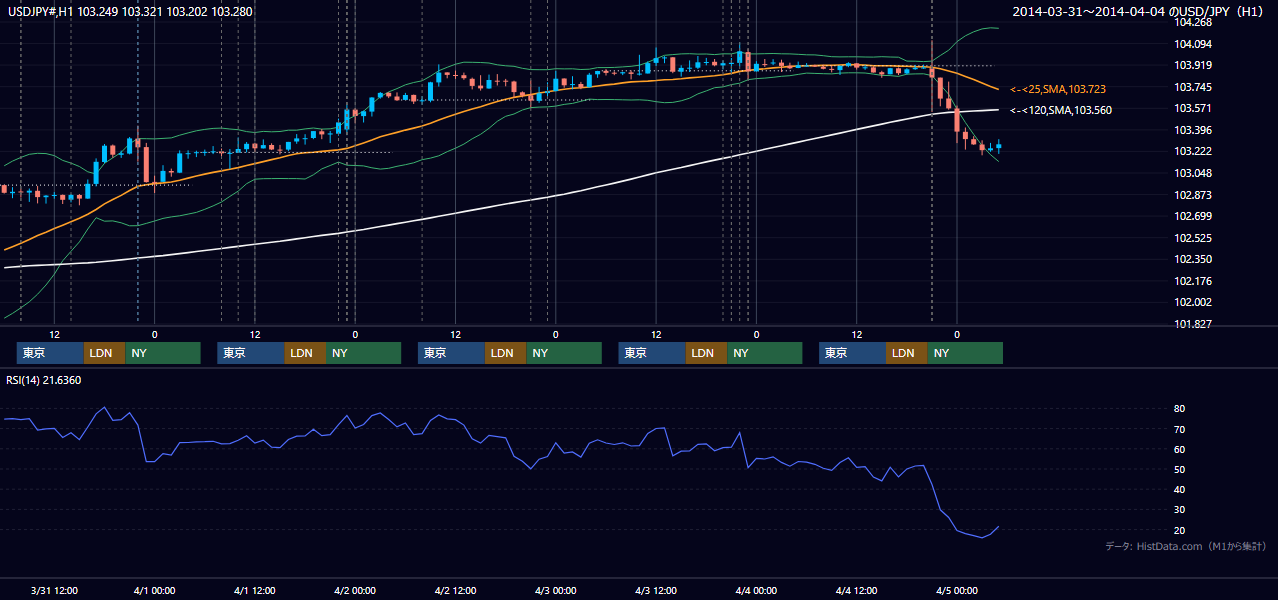The width and height of the screenshot is (1278, 600).
Task: Select price level 103.571 on the axis
Action: coord(1193,109)
